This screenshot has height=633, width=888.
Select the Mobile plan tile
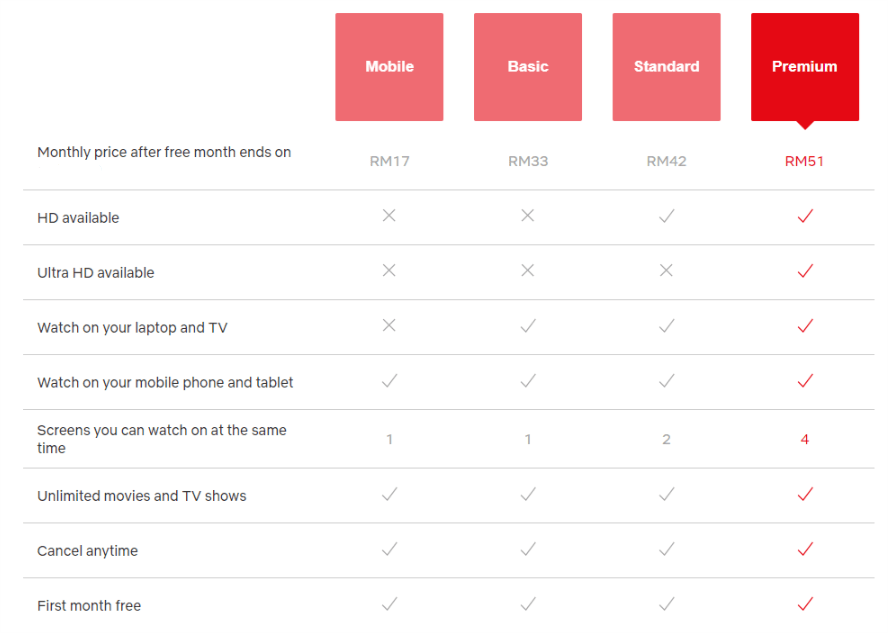pyautogui.click(x=389, y=67)
